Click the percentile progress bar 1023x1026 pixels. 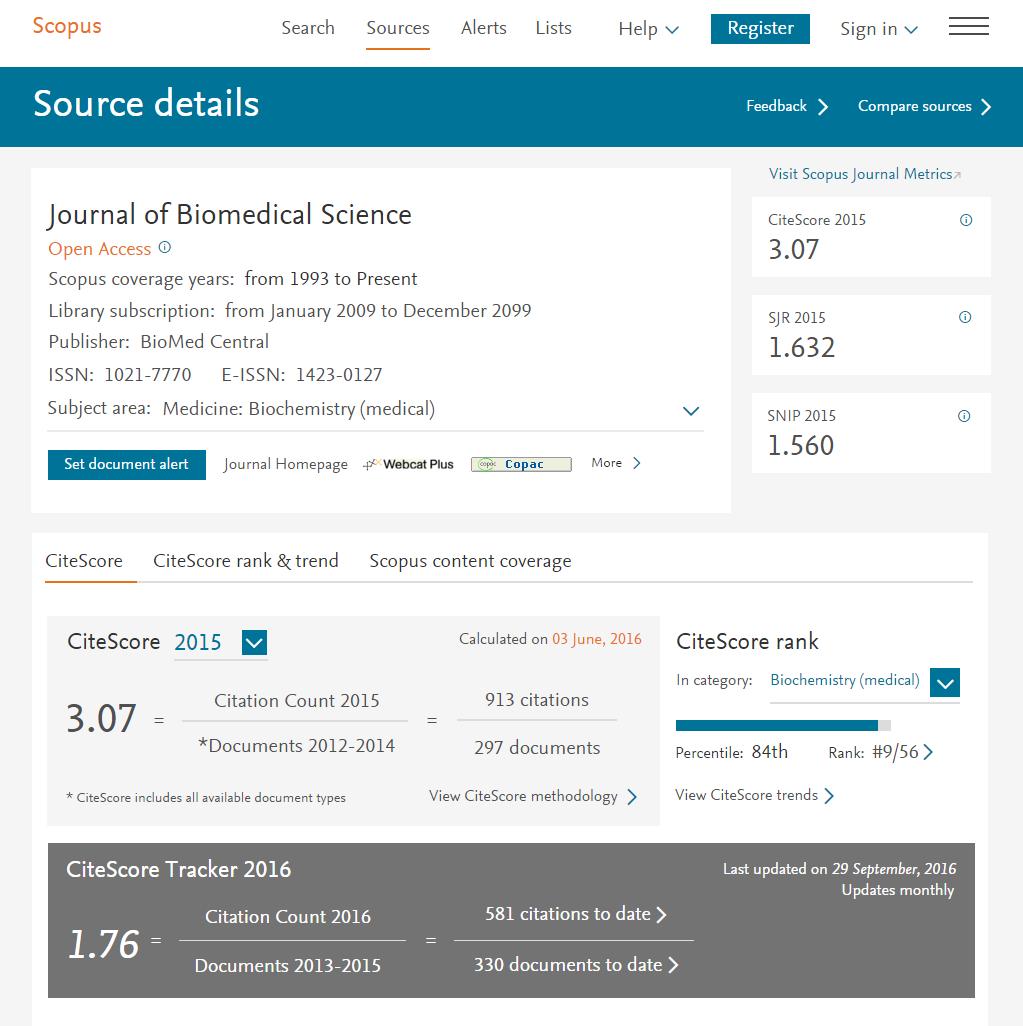tap(783, 725)
